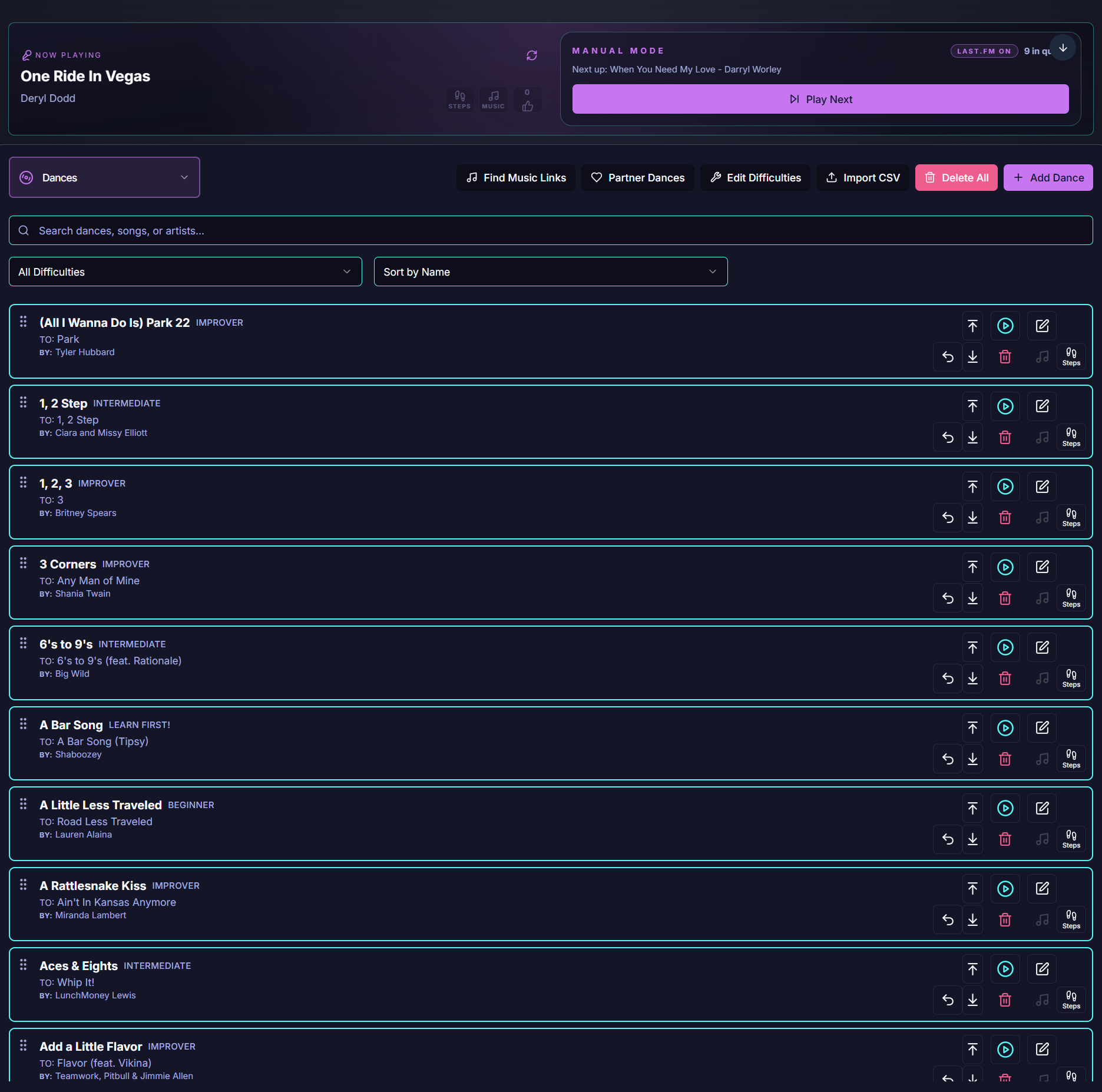Open the All Difficulties filter
Image resolution: width=1102 pixels, height=1092 pixels.
pyautogui.click(x=185, y=272)
